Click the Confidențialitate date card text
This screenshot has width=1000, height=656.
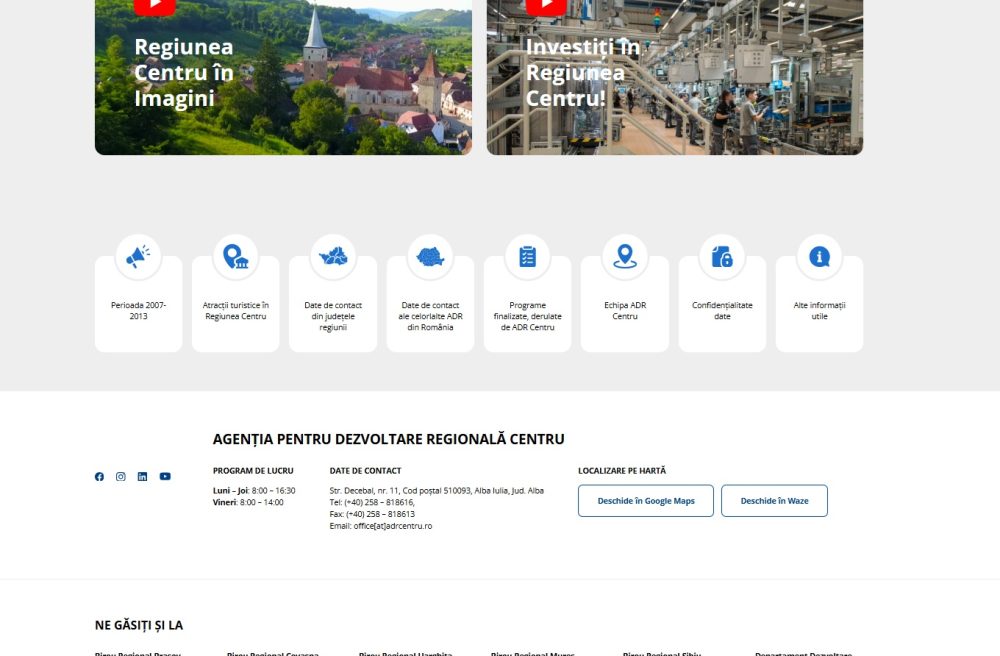point(722,311)
